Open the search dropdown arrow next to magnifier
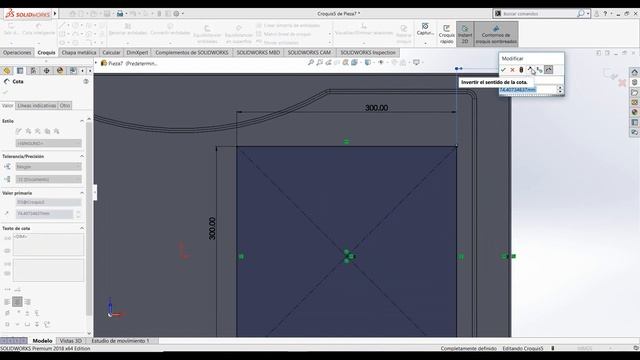The image size is (640, 360). point(588,13)
